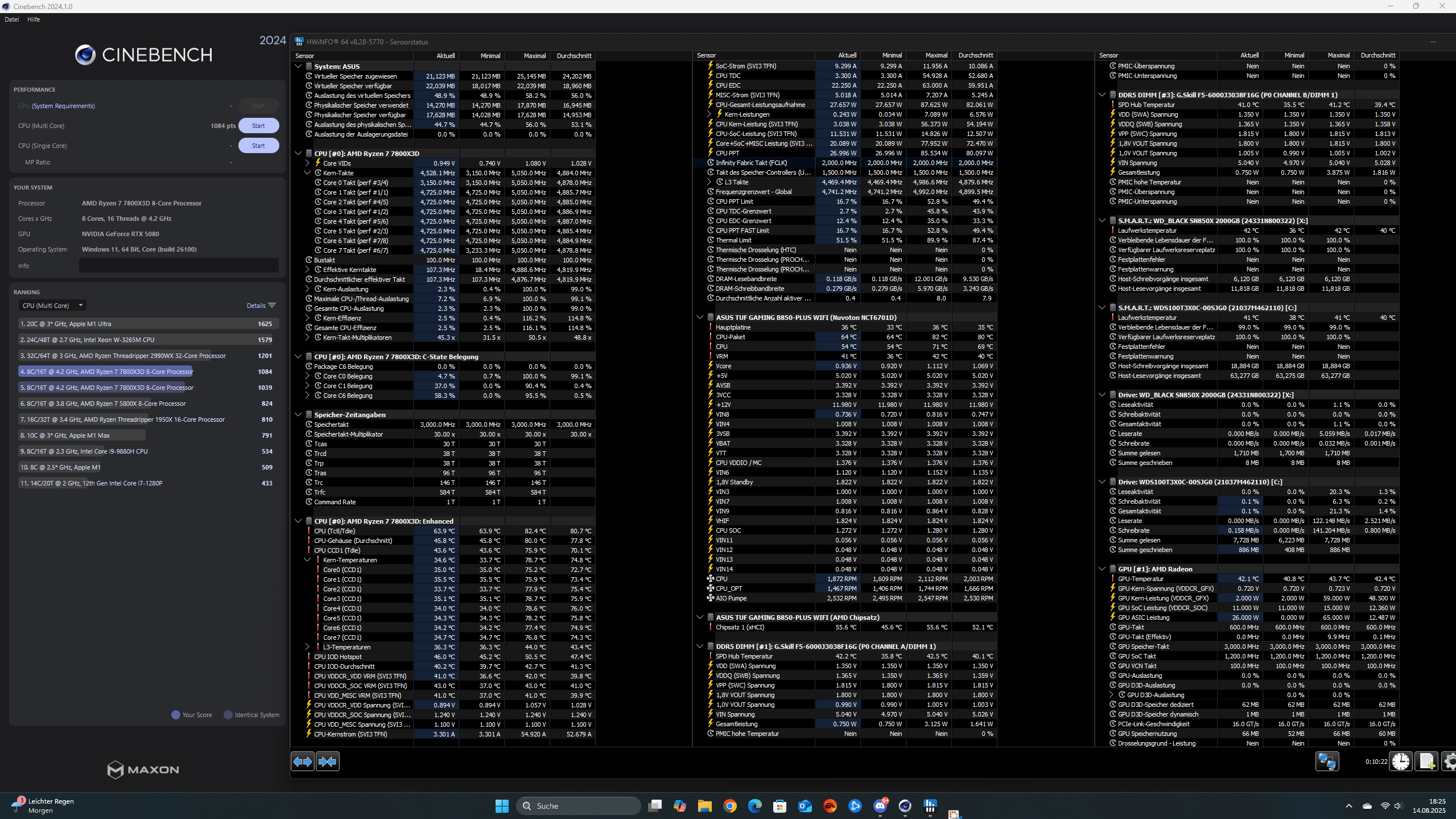Start the CPU (Single Core) benchmark
Screen dimensions: 1456x819
coord(258,146)
